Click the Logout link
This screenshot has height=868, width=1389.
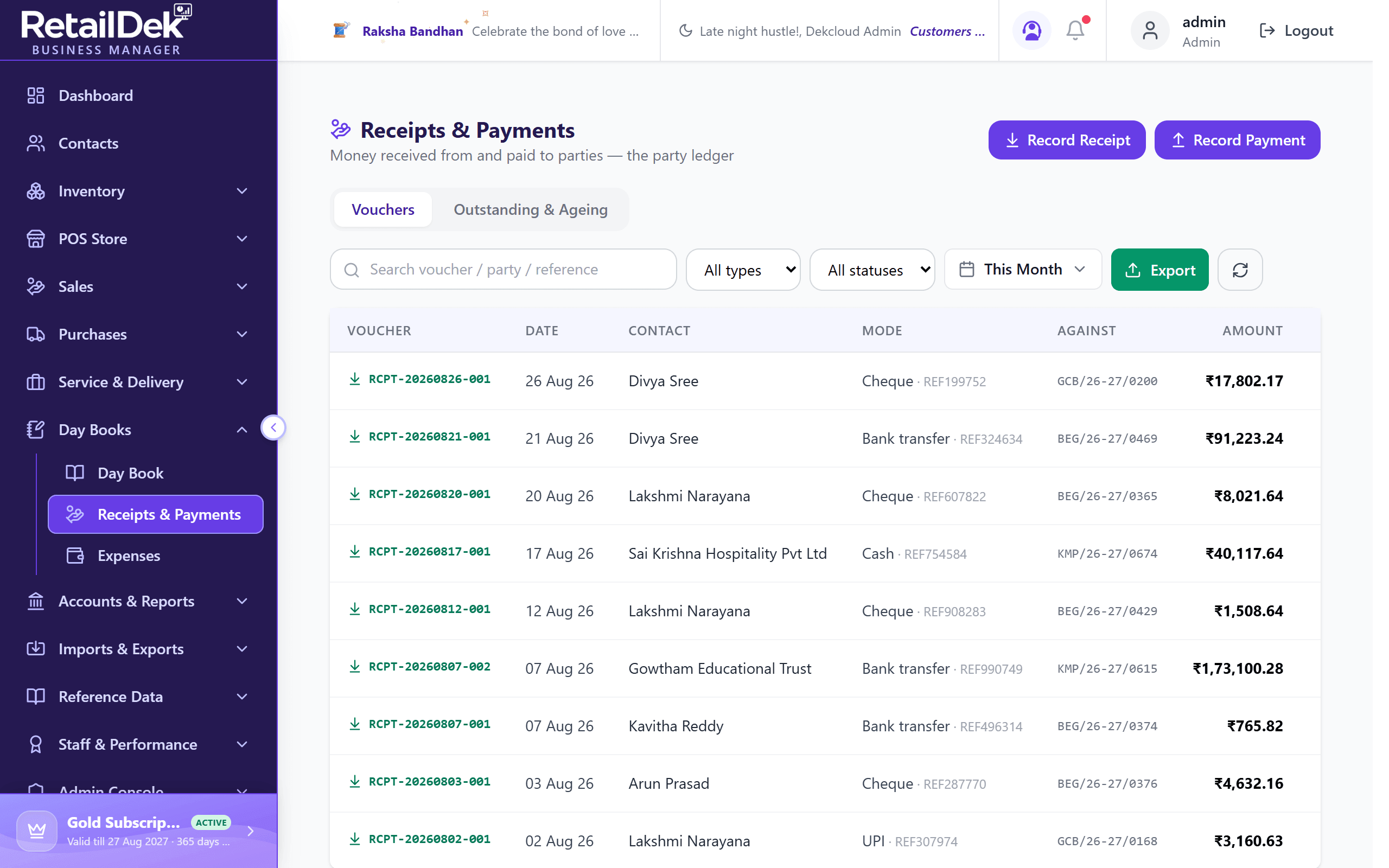[1296, 30]
